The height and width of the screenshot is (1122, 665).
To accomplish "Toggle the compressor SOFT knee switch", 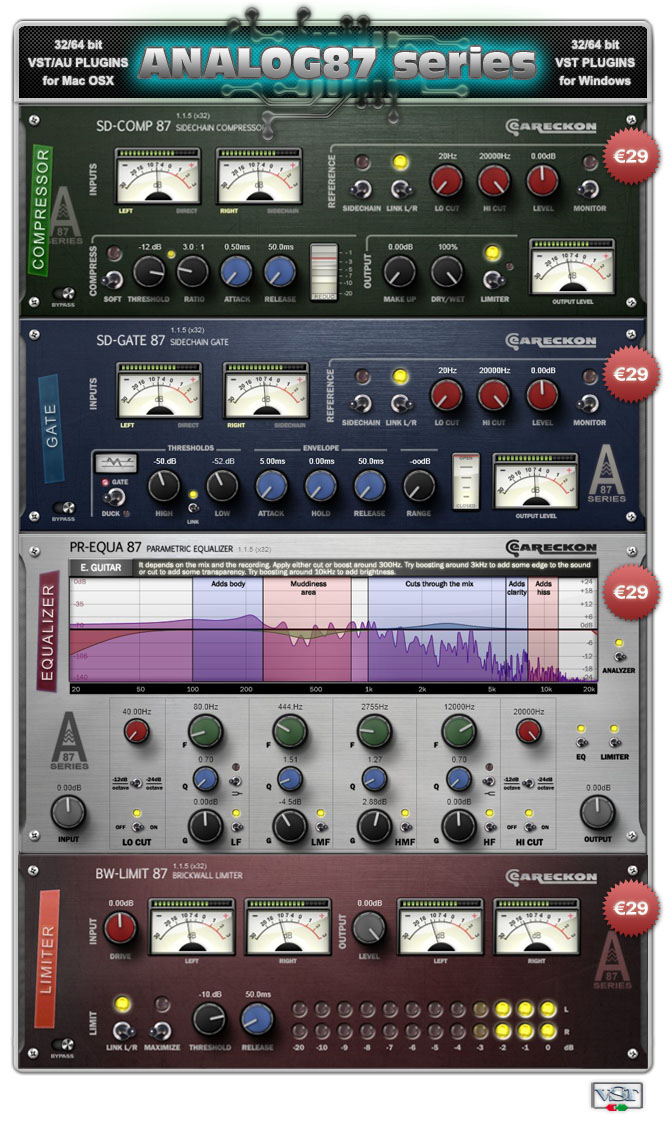I will click(x=113, y=279).
